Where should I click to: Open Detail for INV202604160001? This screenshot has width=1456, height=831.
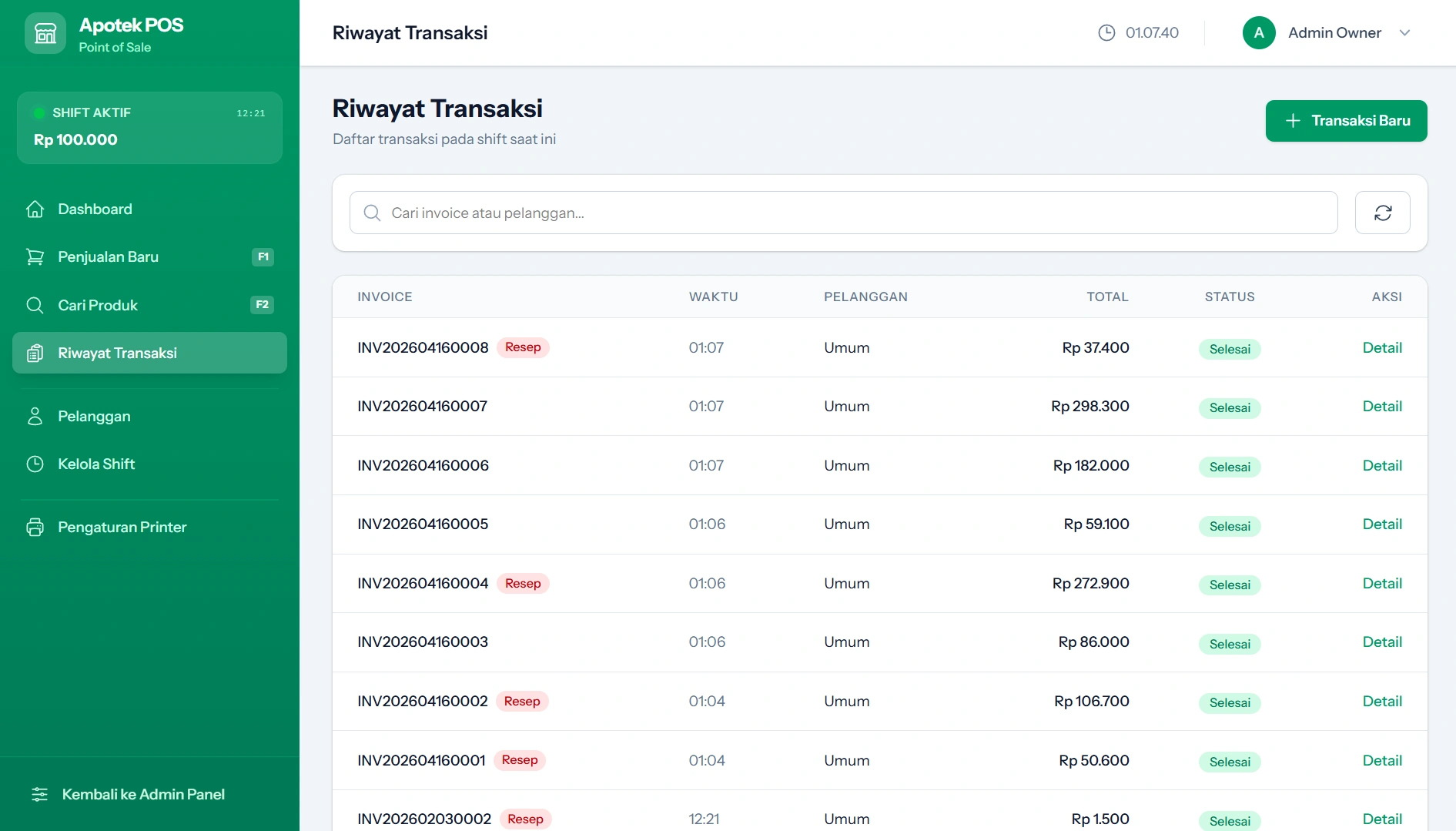coord(1382,760)
